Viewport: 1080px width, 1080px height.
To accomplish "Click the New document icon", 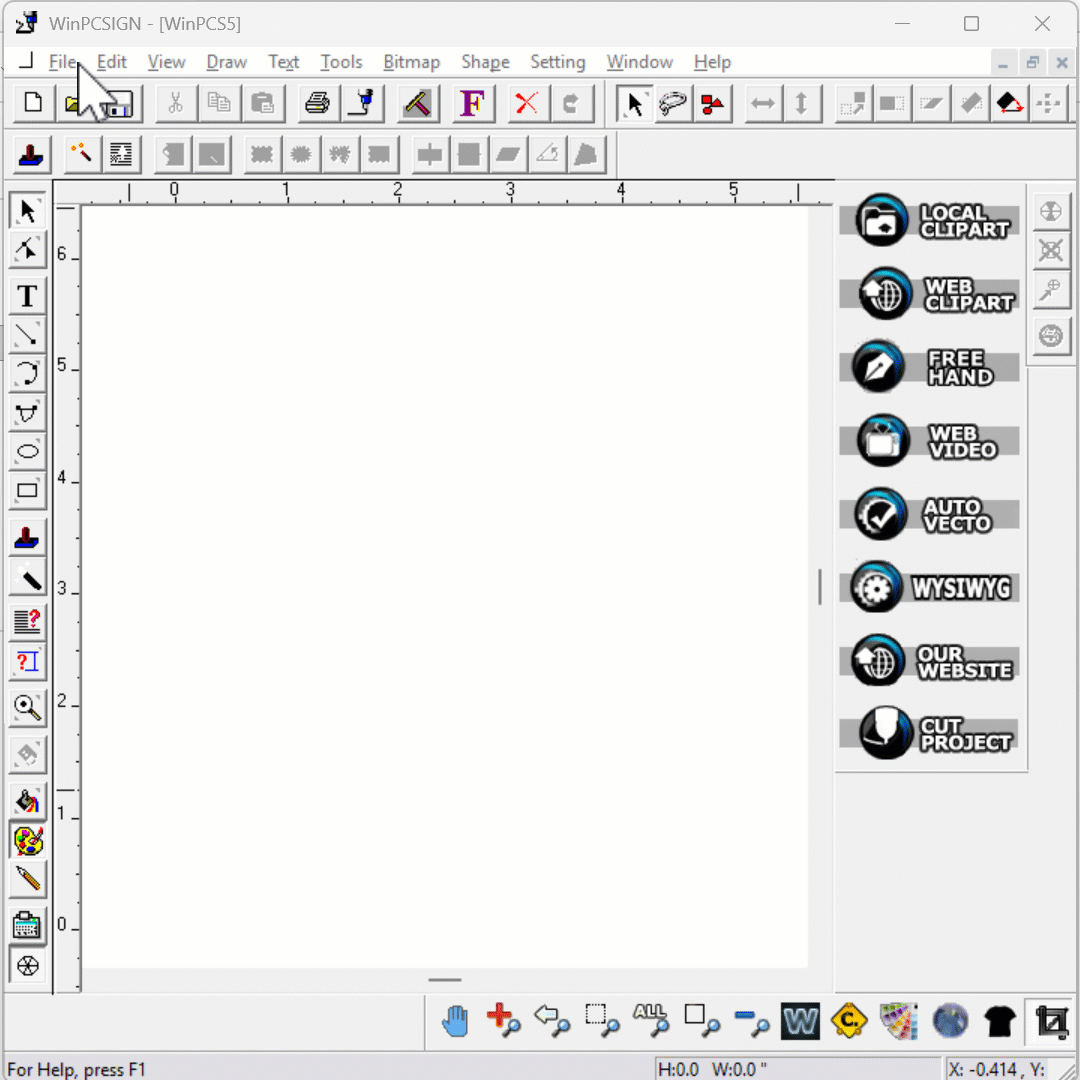I will point(33,103).
